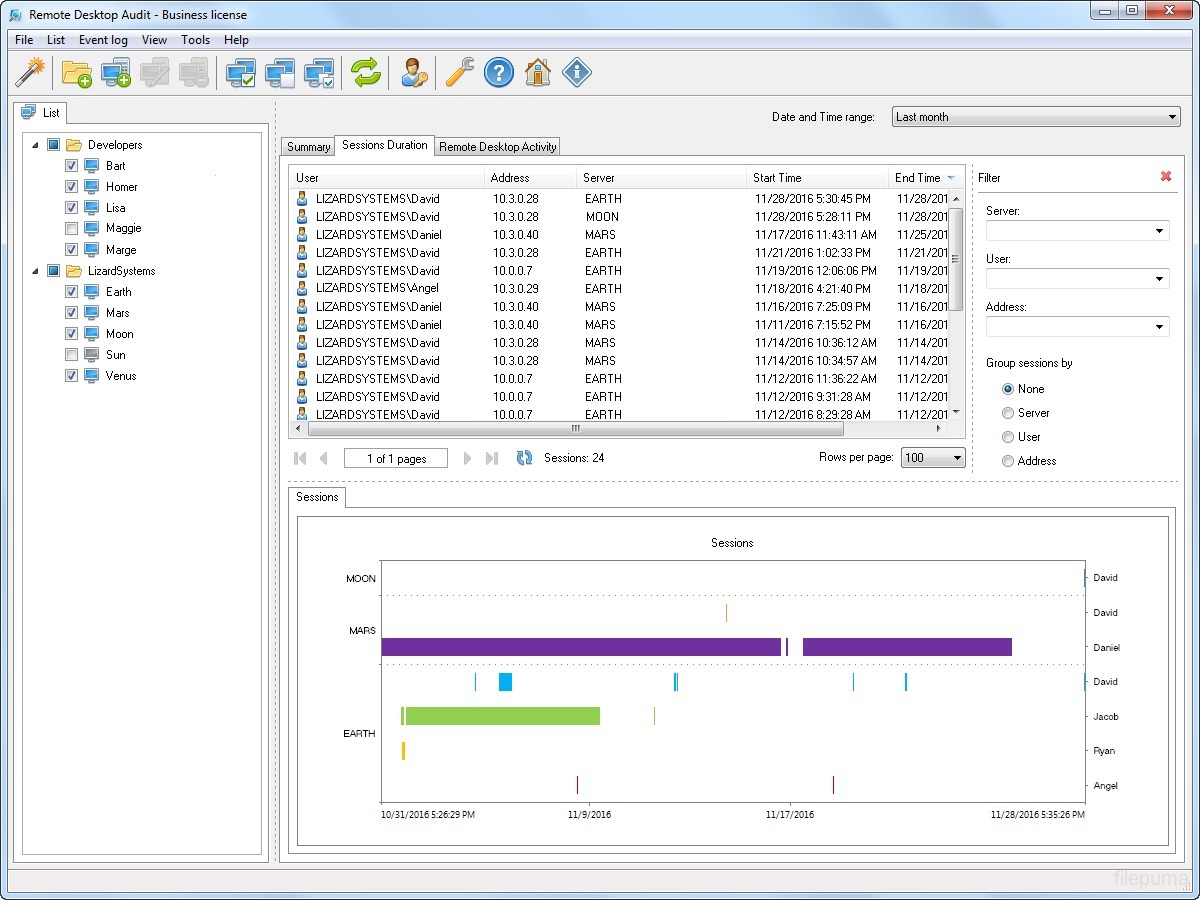This screenshot has width=1200, height=900.
Task: Click the red X to clear the filter
Action: click(x=1165, y=176)
